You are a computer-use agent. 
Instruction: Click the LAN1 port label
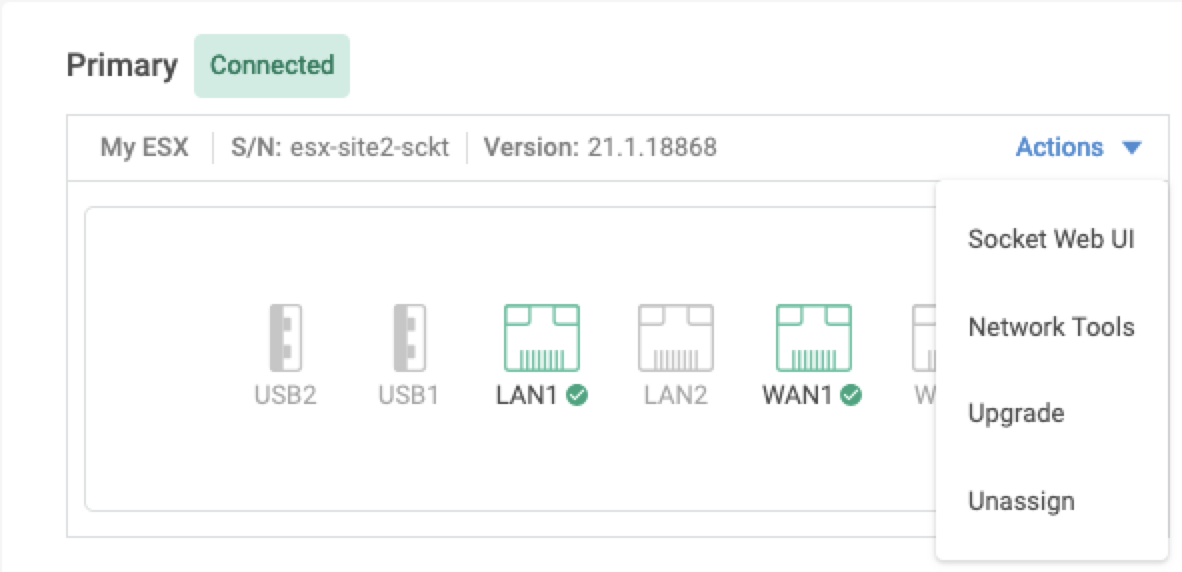point(526,395)
